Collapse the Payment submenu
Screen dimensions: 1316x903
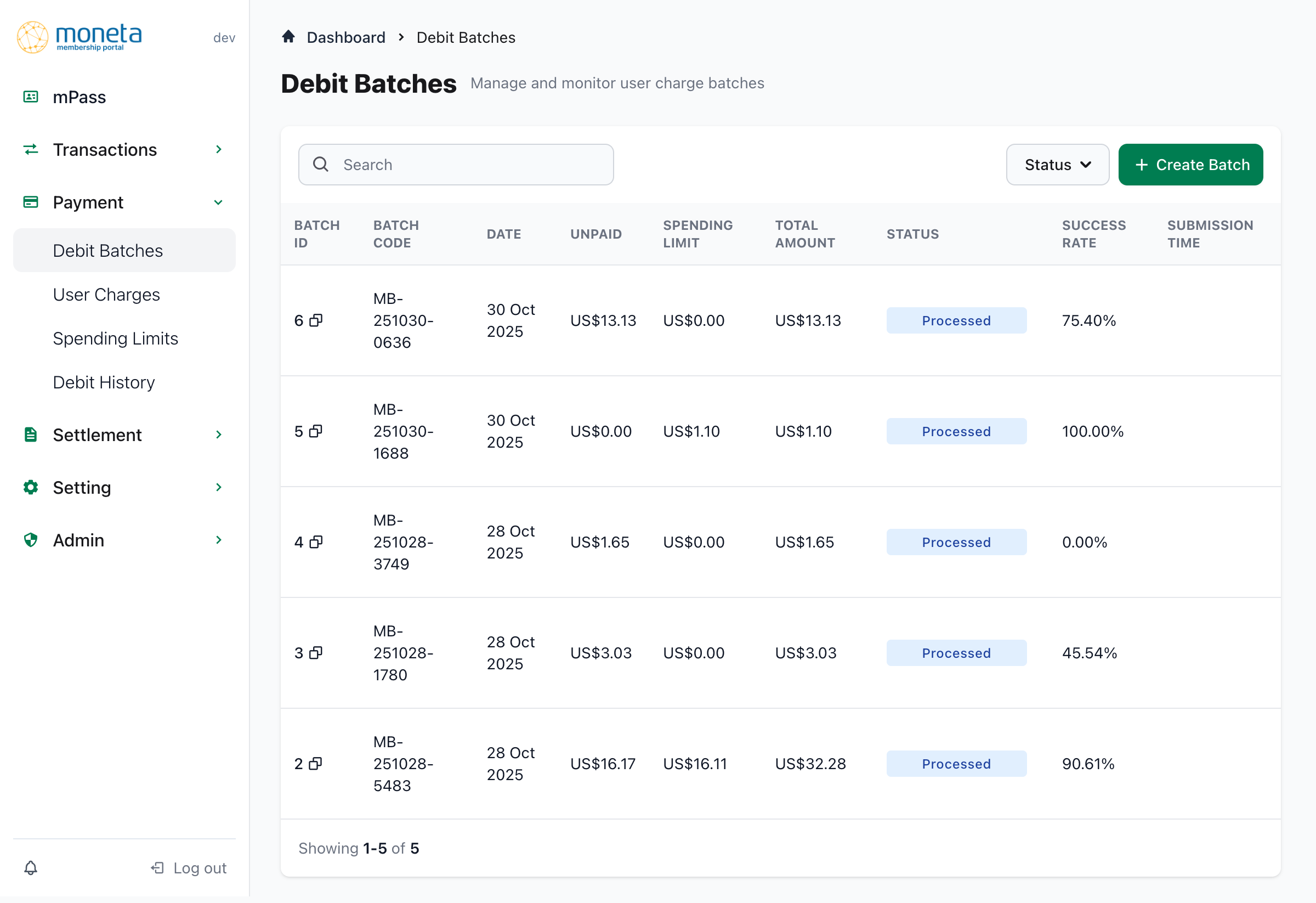pyautogui.click(x=219, y=202)
